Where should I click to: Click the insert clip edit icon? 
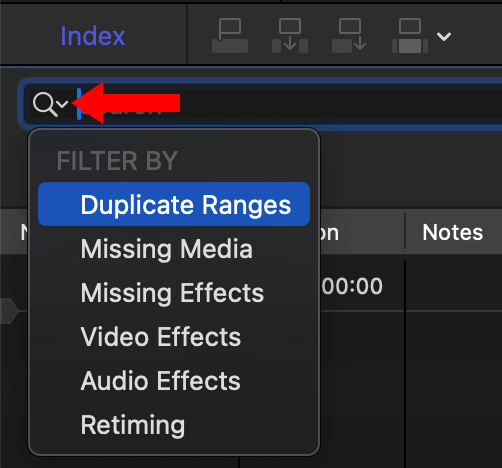pyautogui.click(x=290, y=36)
